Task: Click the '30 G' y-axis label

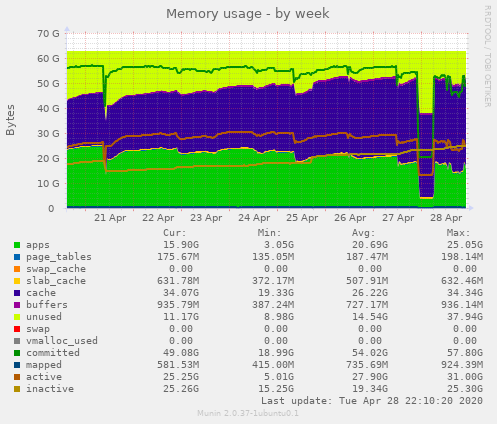Action: point(48,134)
